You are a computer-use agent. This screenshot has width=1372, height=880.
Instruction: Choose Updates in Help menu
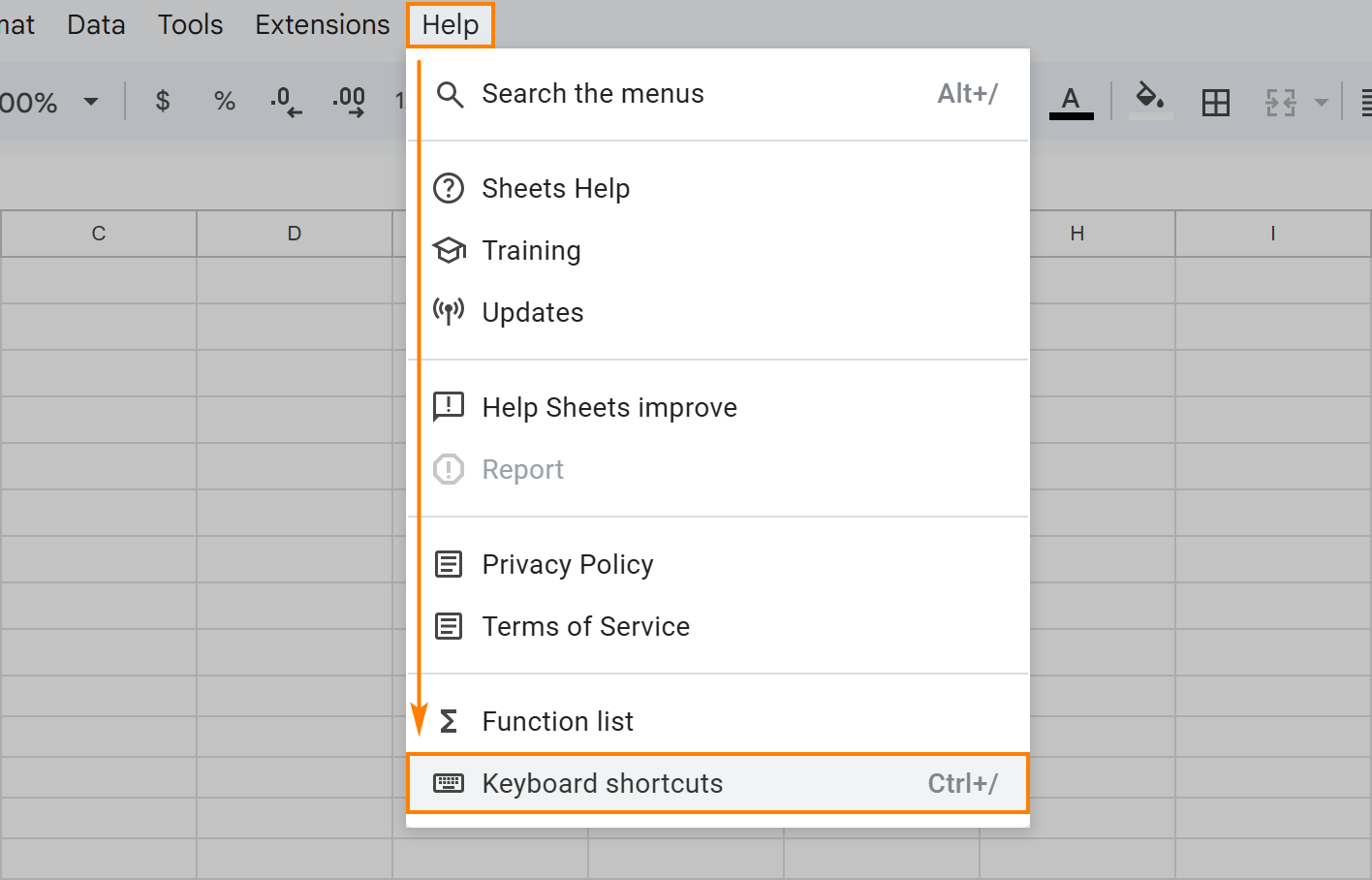click(718, 312)
